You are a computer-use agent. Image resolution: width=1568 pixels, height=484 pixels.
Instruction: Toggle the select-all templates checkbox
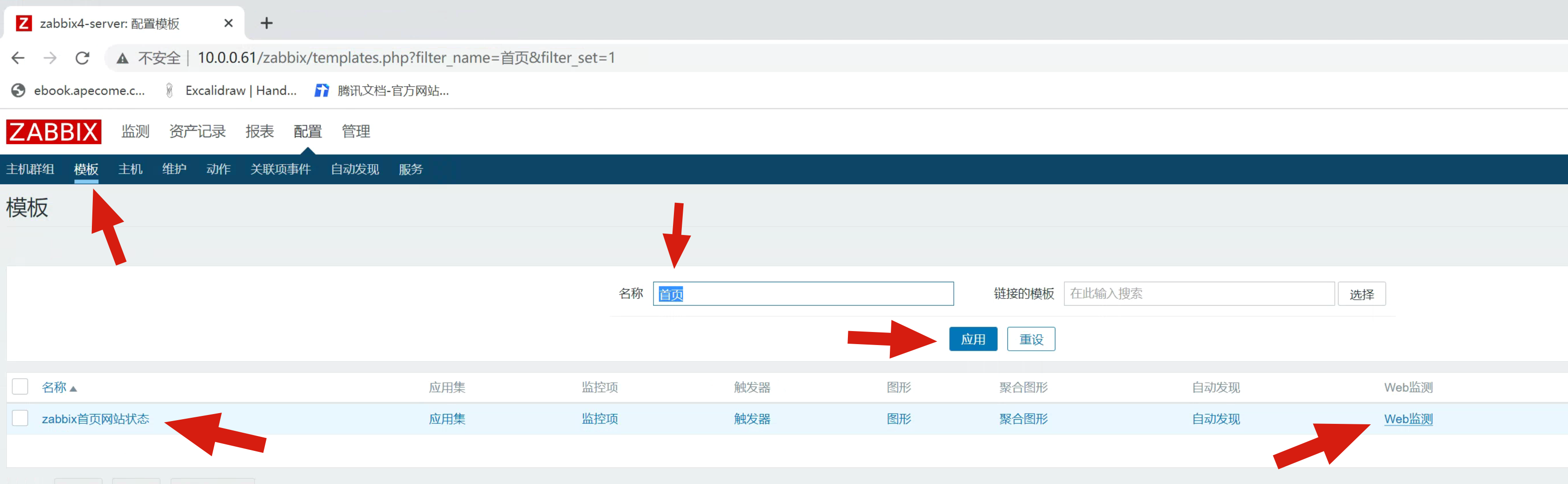pyautogui.click(x=20, y=387)
